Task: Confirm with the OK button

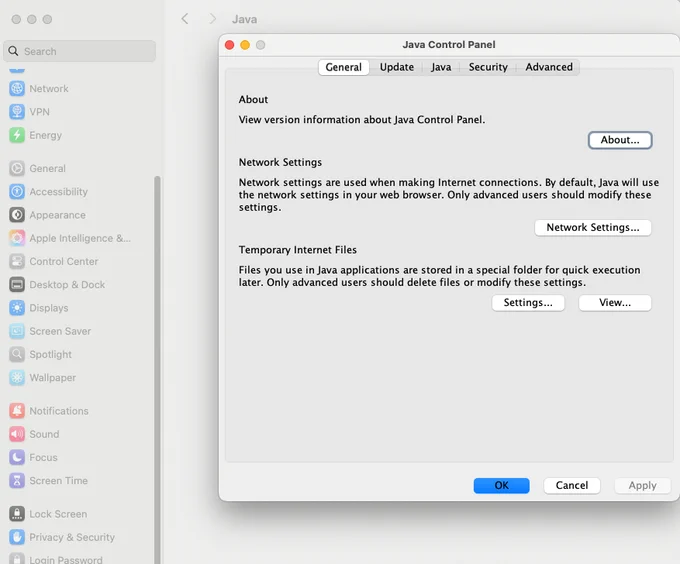Action: pyautogui.click(x=501, y=486)
